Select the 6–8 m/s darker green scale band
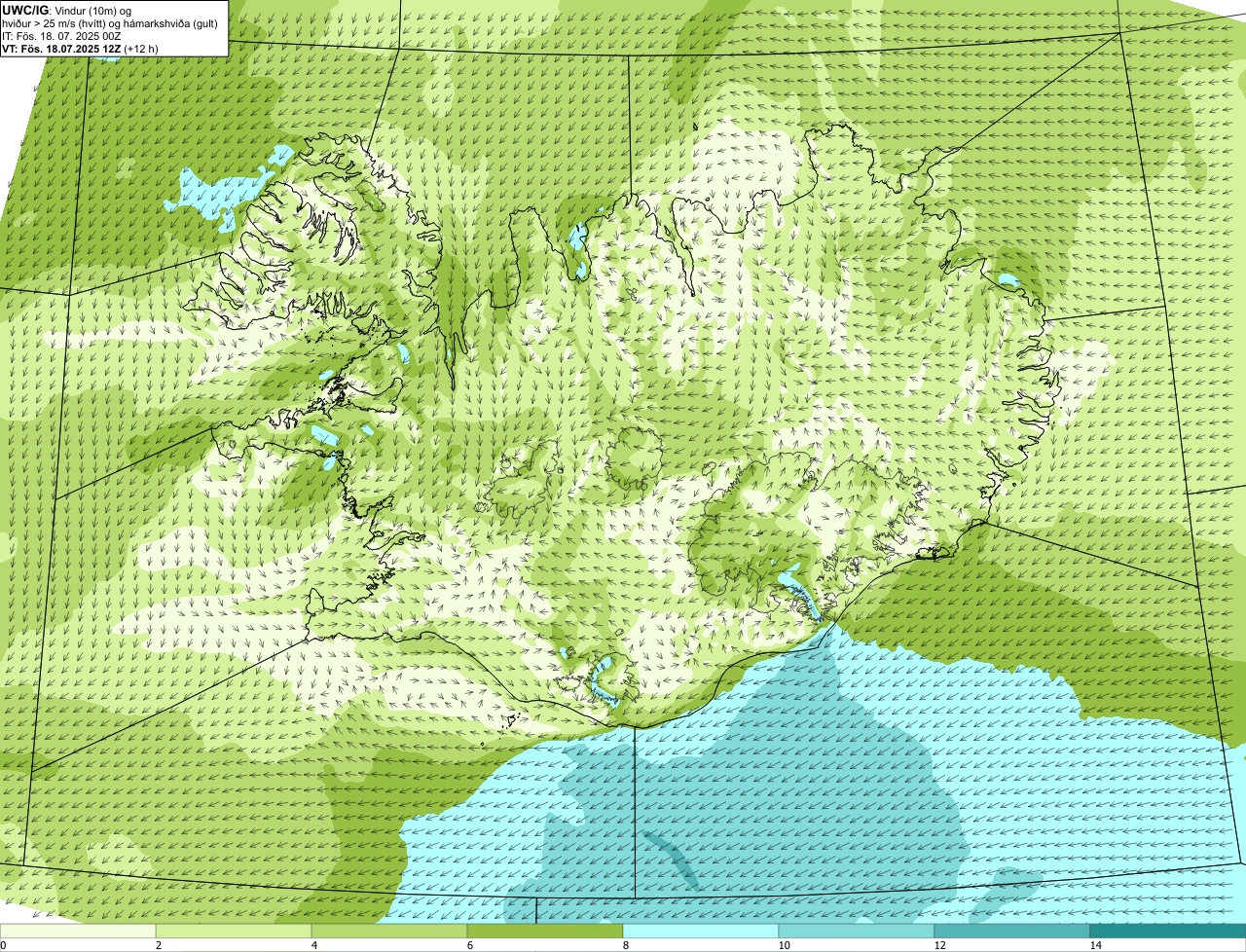 545,931
